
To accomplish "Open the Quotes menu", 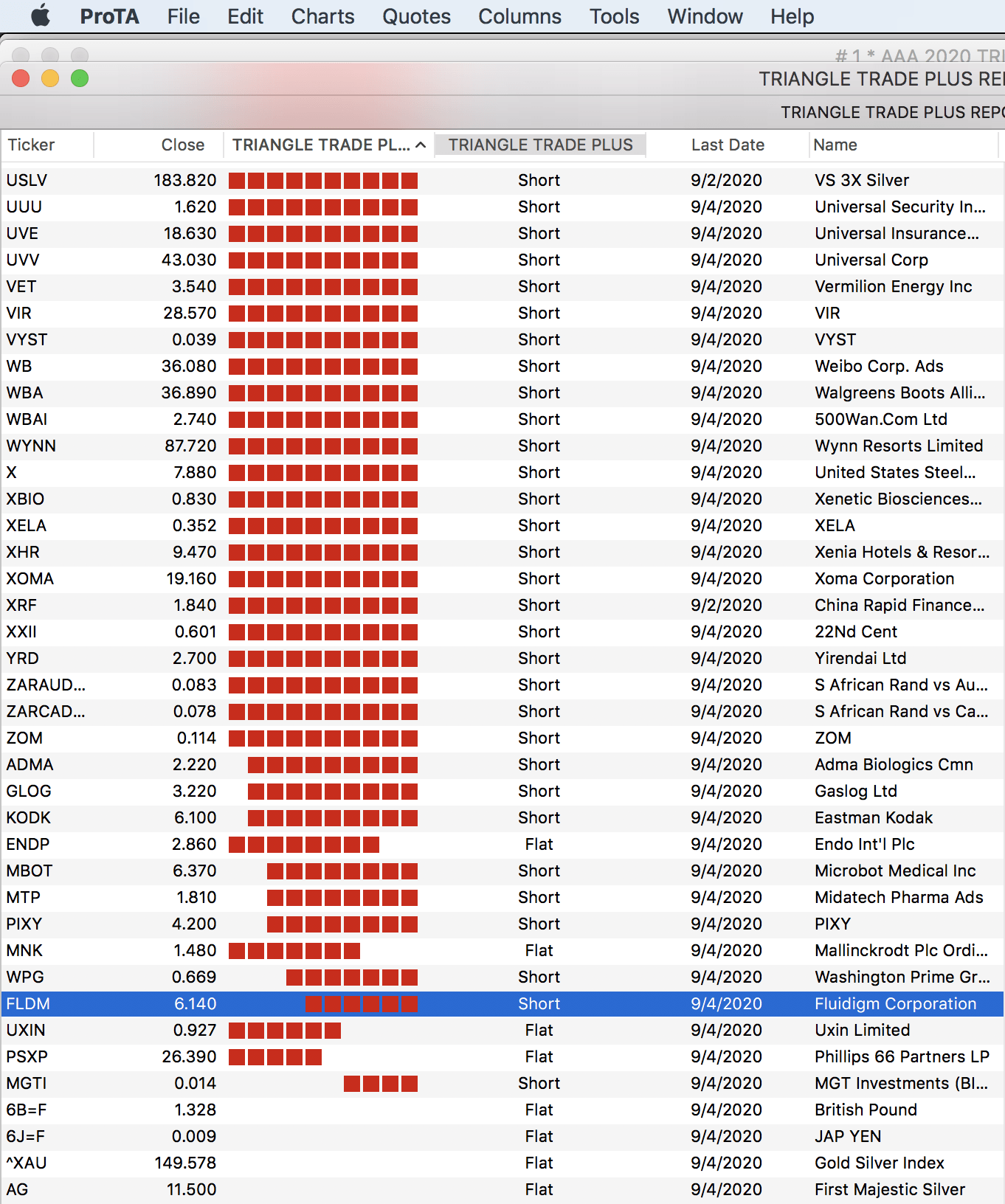I will click(x=416, y=16).
